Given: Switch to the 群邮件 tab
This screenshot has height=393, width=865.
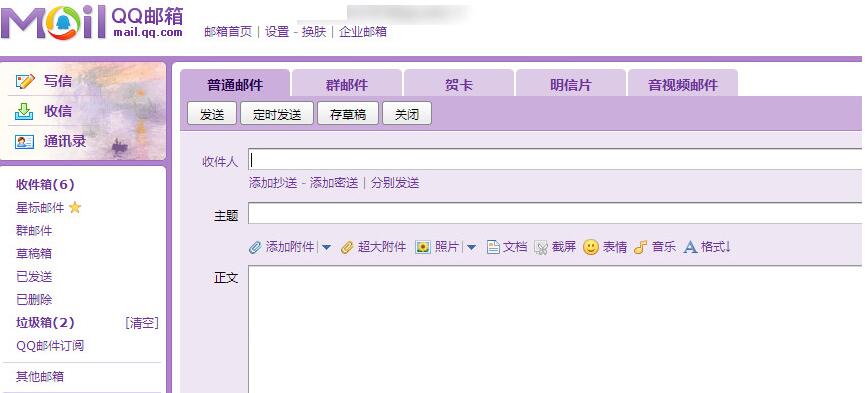Looking at the screenshot, I should coord(347,84).
